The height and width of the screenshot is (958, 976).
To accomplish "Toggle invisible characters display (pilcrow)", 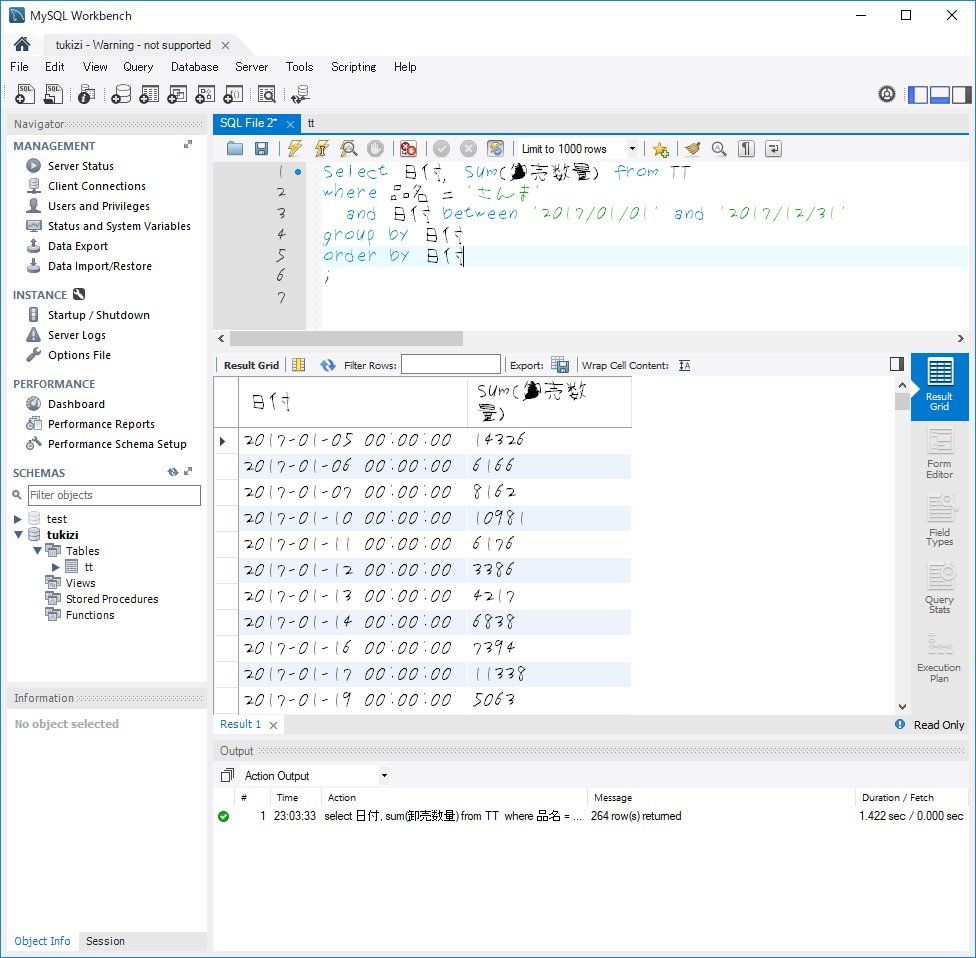I will point(746,149).
